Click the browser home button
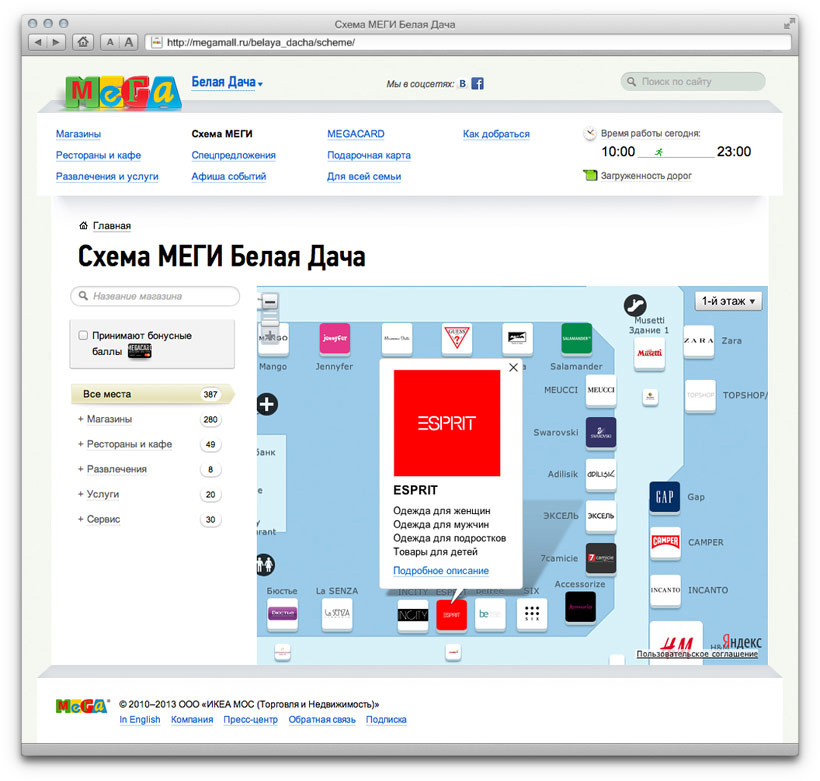Image resolution: width=820 pixels, height=781 pixels. (x=83, y=42)
